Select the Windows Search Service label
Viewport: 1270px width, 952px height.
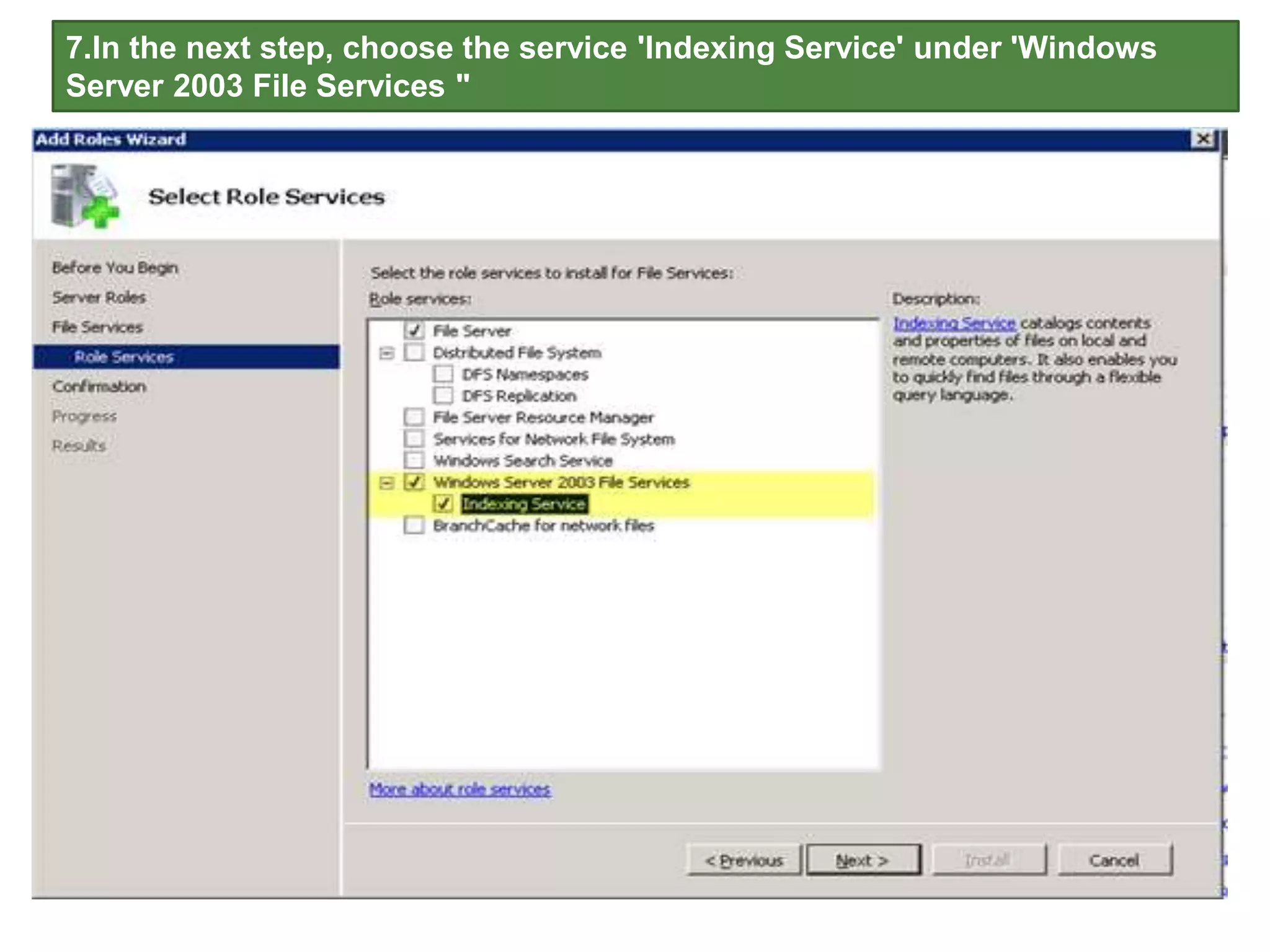(523, 461)
